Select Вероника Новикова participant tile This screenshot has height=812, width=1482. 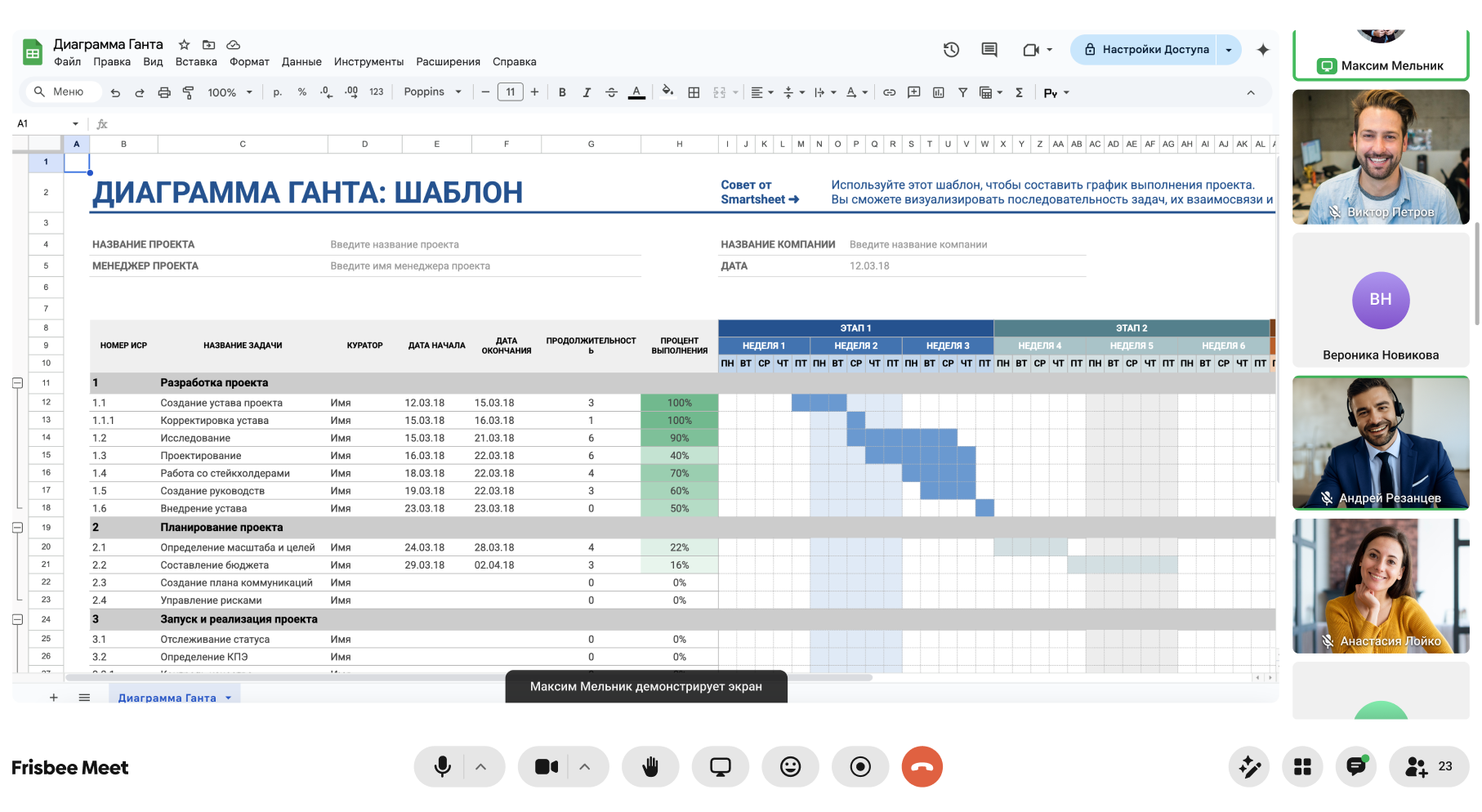coord(1381,300)
